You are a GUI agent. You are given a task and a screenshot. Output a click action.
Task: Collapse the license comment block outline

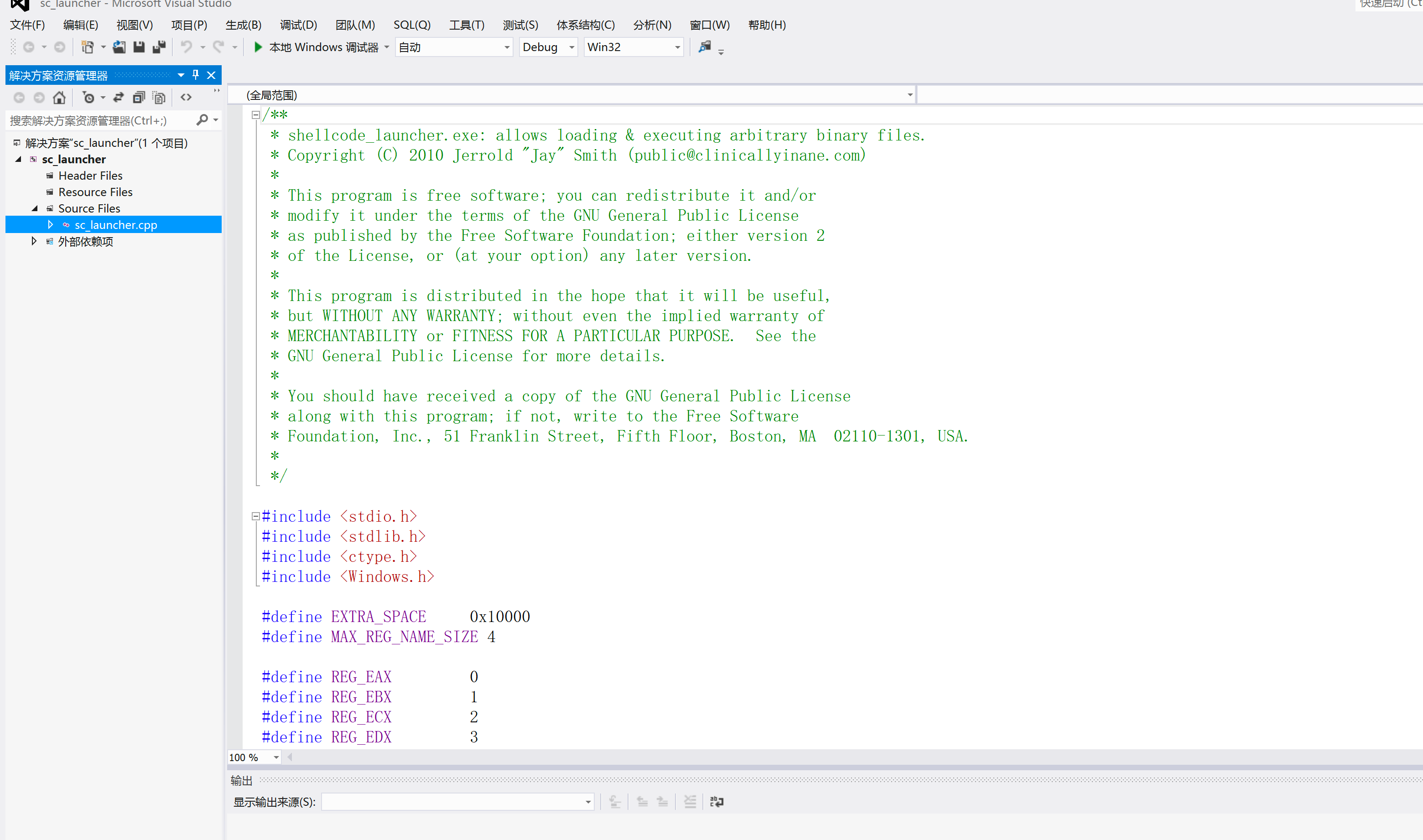[x=256, y=115]
